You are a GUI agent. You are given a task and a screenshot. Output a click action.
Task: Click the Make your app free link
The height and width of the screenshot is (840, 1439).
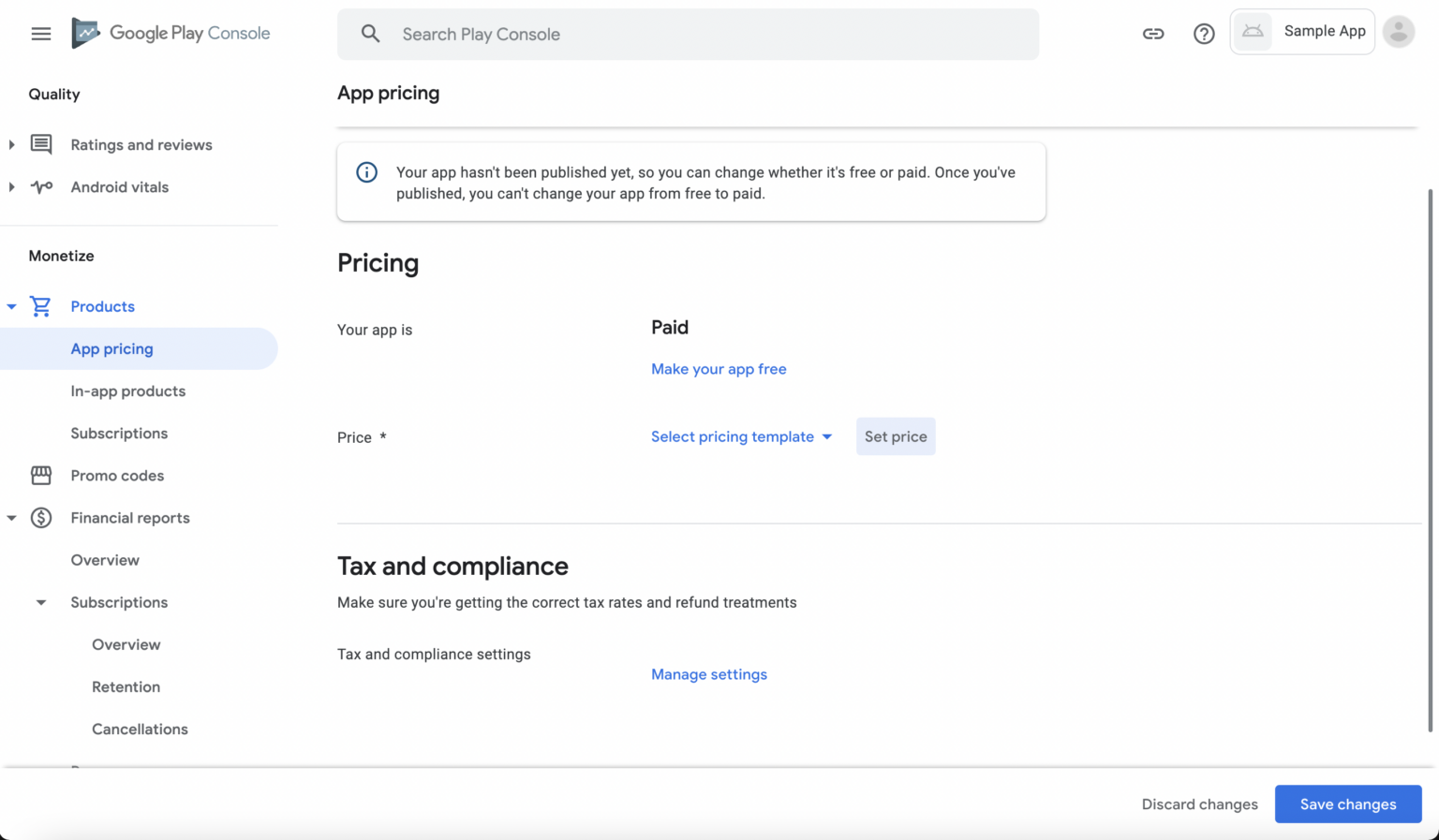[719, 369]
